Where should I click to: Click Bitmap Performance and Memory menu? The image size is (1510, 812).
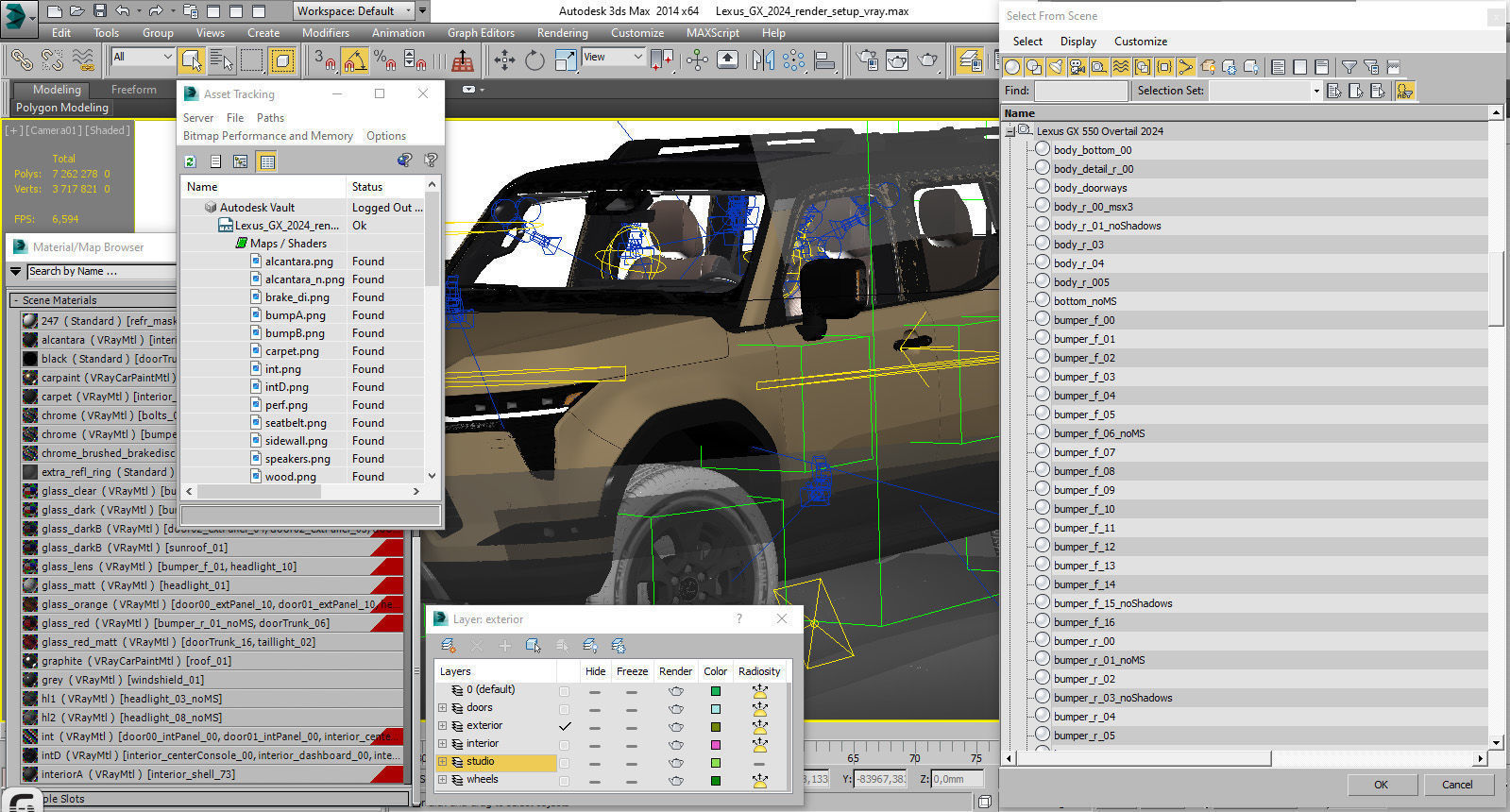pos(268,136)
